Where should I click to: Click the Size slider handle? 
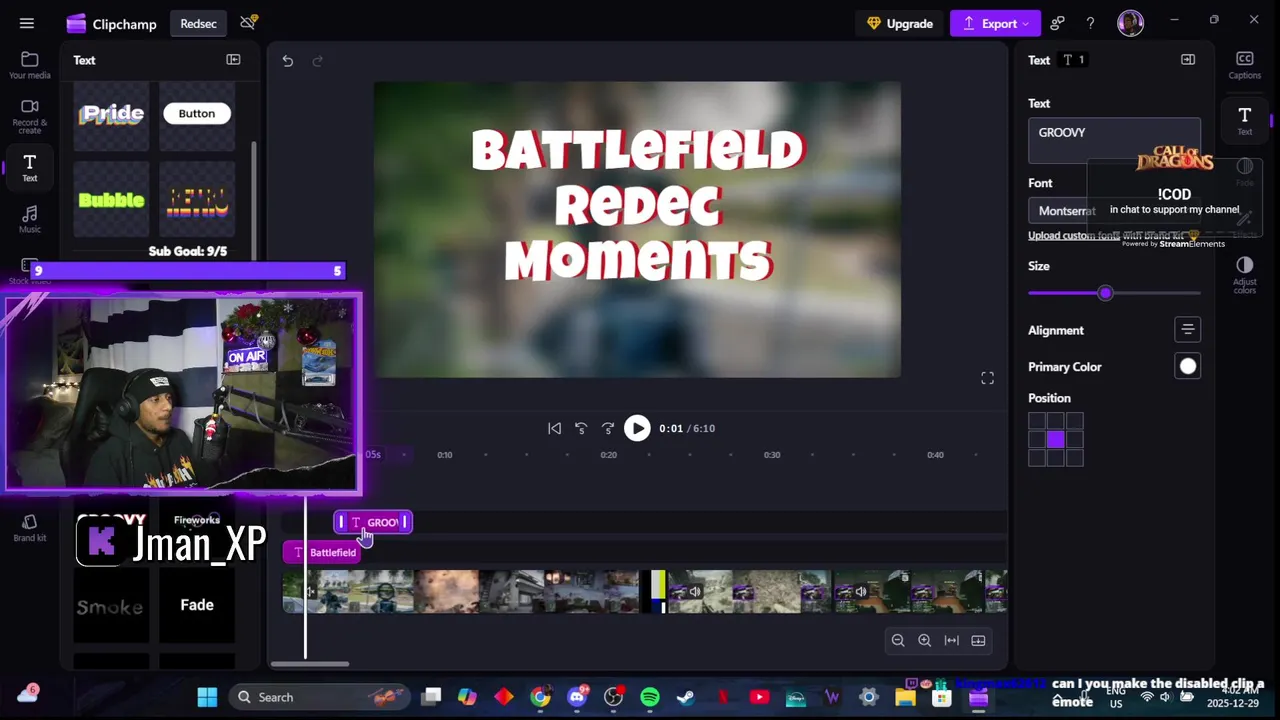click(x=1105, y=293)
